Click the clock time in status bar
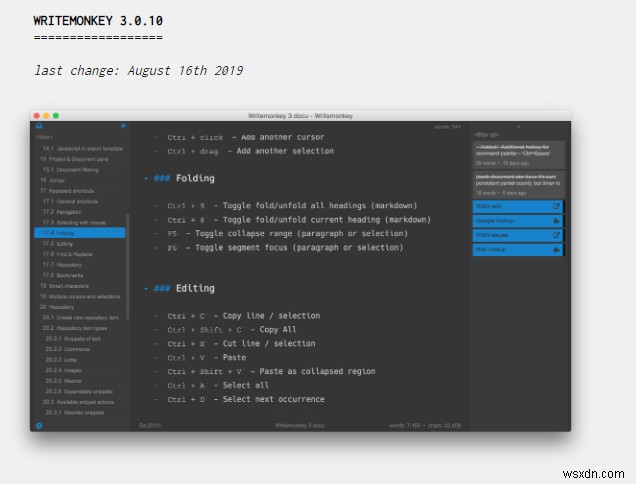The height and width of the screenshot is (484, 636). [150, 426]
